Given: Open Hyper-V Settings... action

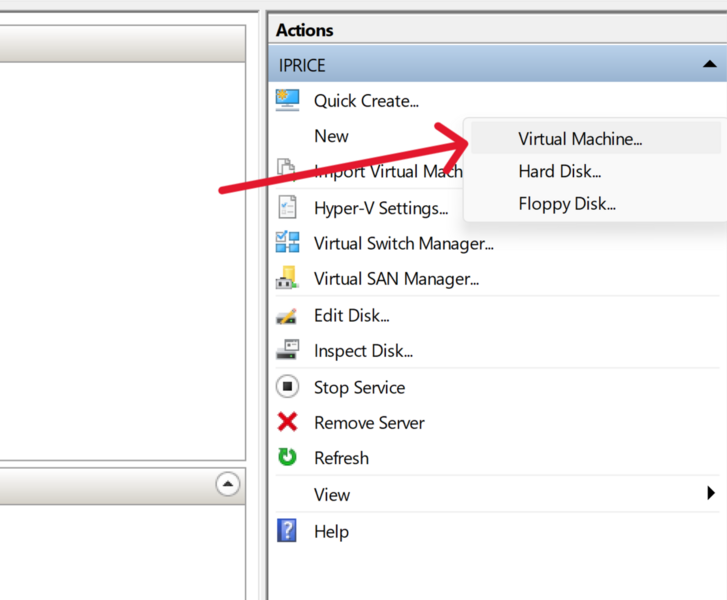Looking at the screenshot, I should (x=381, y=208).
